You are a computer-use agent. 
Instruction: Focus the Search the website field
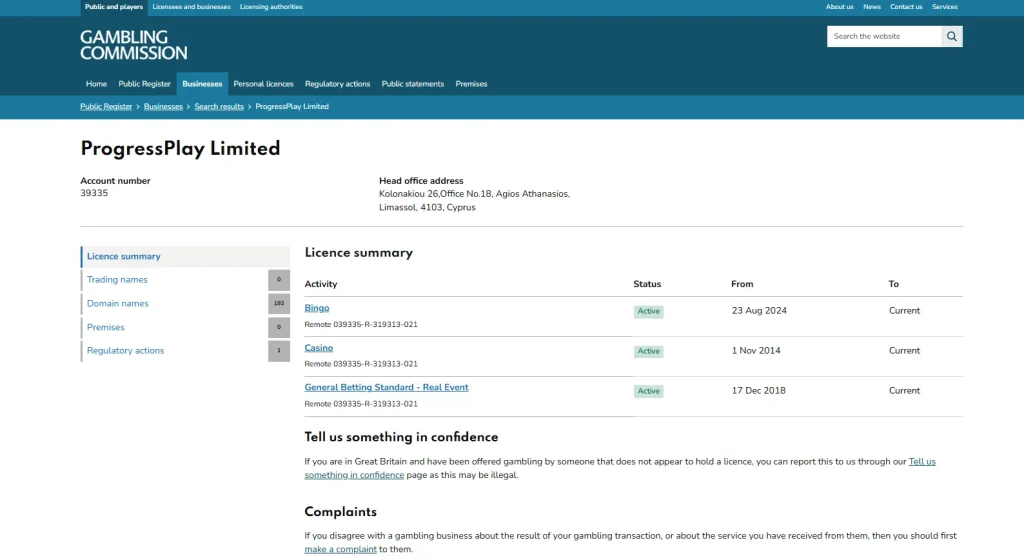(x=884, y=37)
